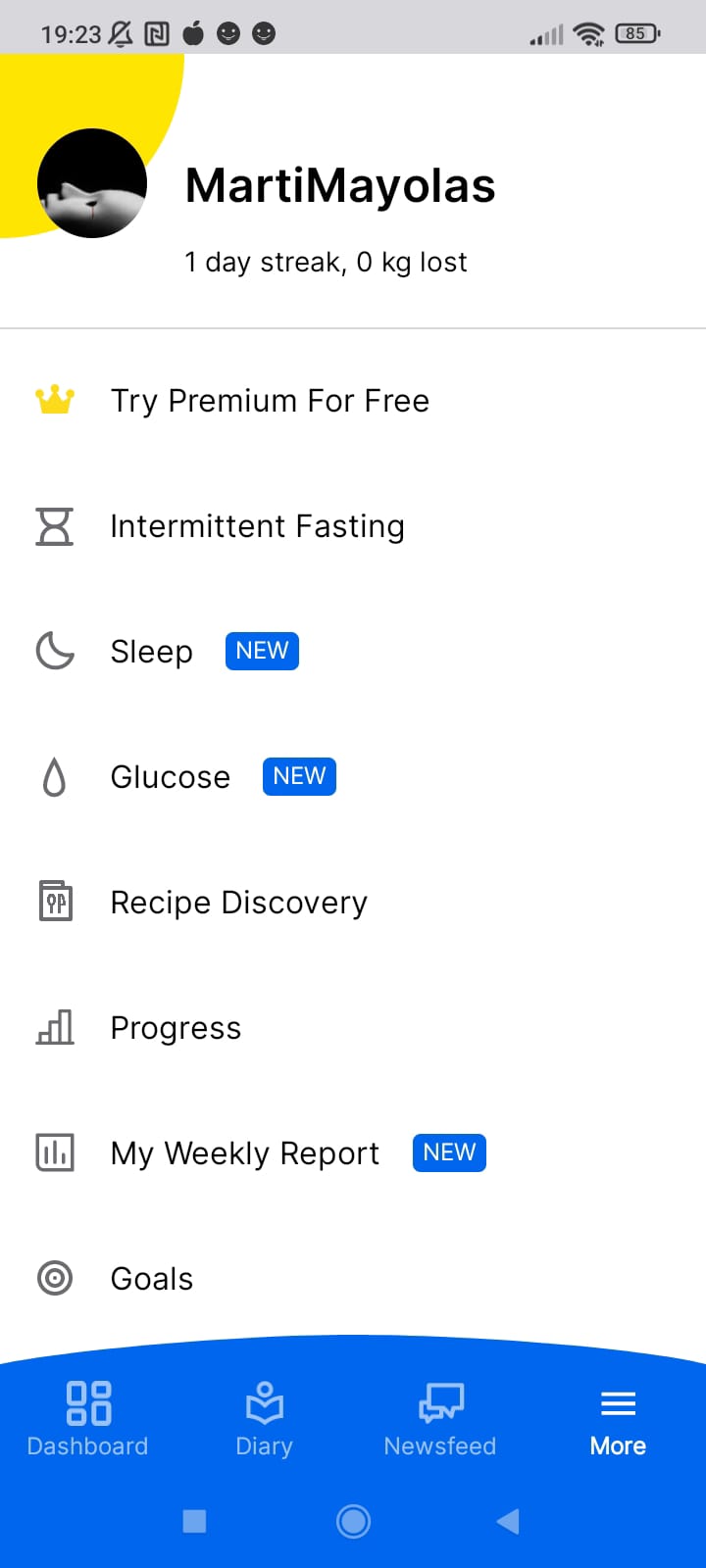Tap the hourglass Intermittent Fasting icon
The width and height of the screenshot is (706, 1568).
[55, 526]
